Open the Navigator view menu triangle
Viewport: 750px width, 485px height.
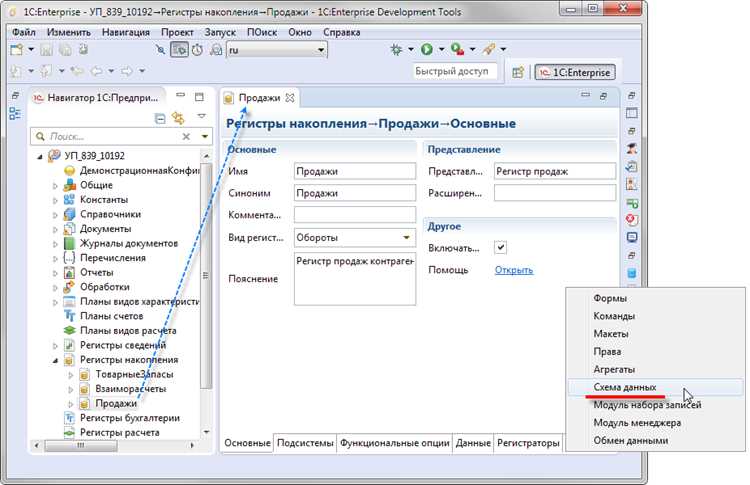(x=201, y=116)
